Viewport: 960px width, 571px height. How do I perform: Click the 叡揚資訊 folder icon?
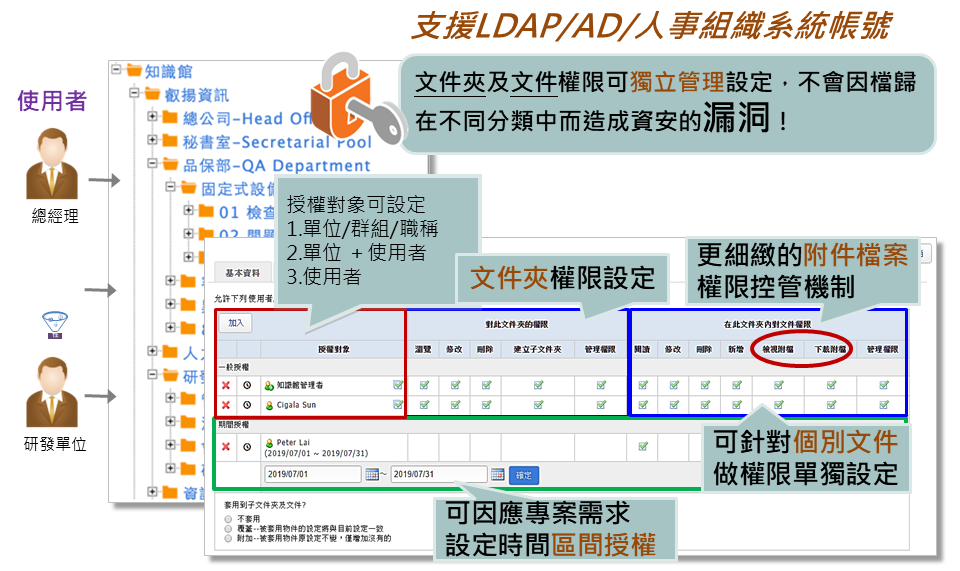click(x=153, y=94)
